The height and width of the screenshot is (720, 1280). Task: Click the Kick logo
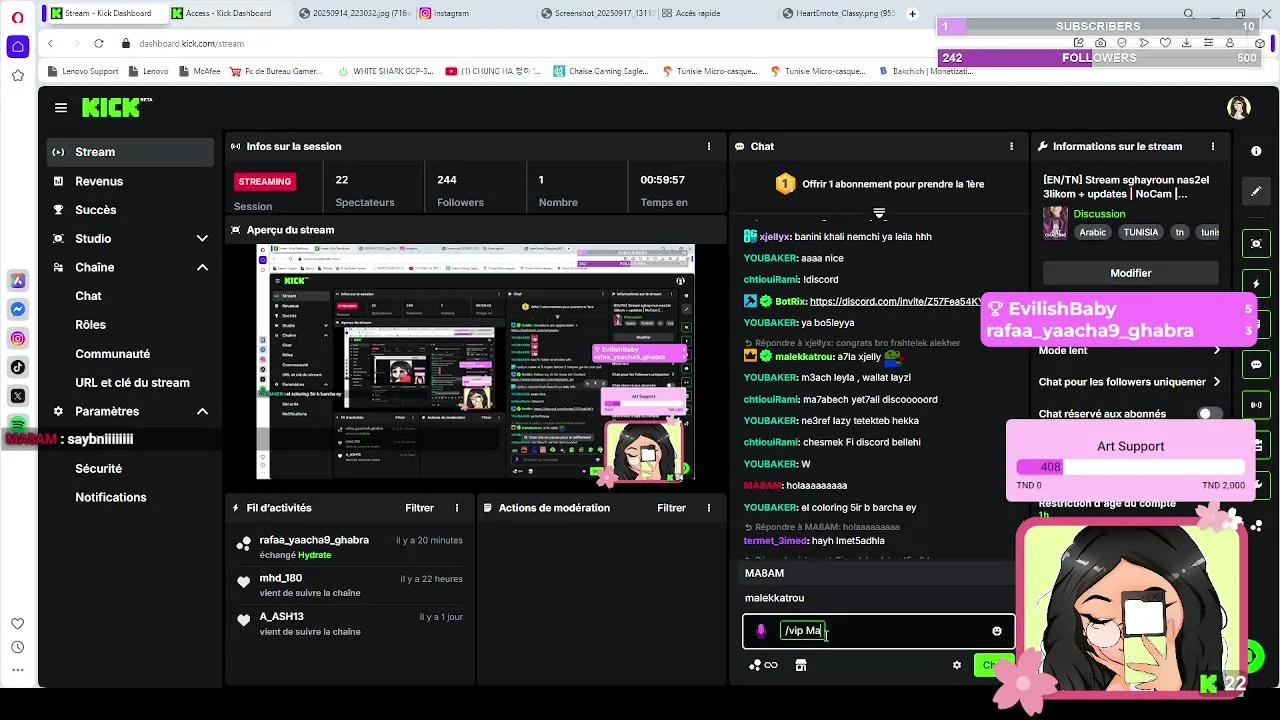pyautogui.click(x=116, y=108)
